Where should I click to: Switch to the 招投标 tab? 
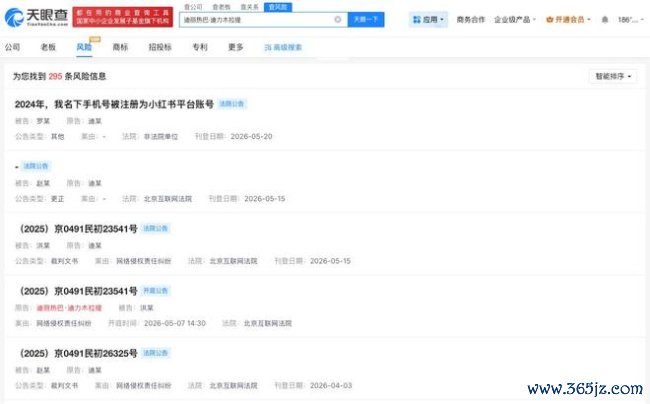(160, 47)
